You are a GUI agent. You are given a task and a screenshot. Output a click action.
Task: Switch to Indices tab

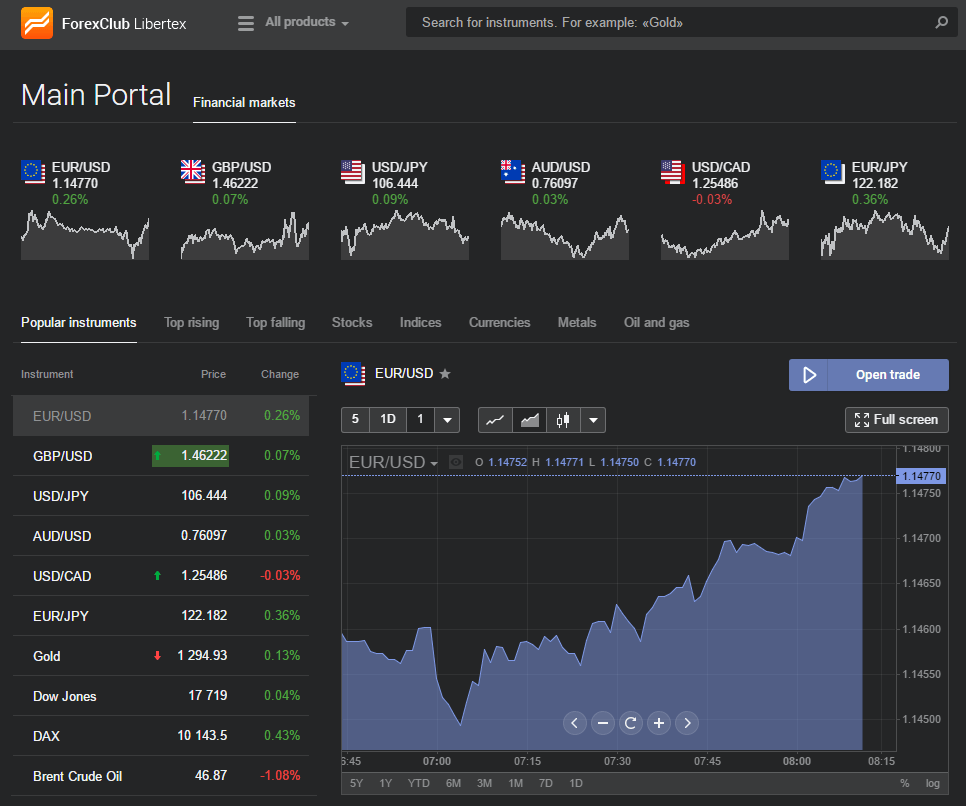[x=420, y=323]
